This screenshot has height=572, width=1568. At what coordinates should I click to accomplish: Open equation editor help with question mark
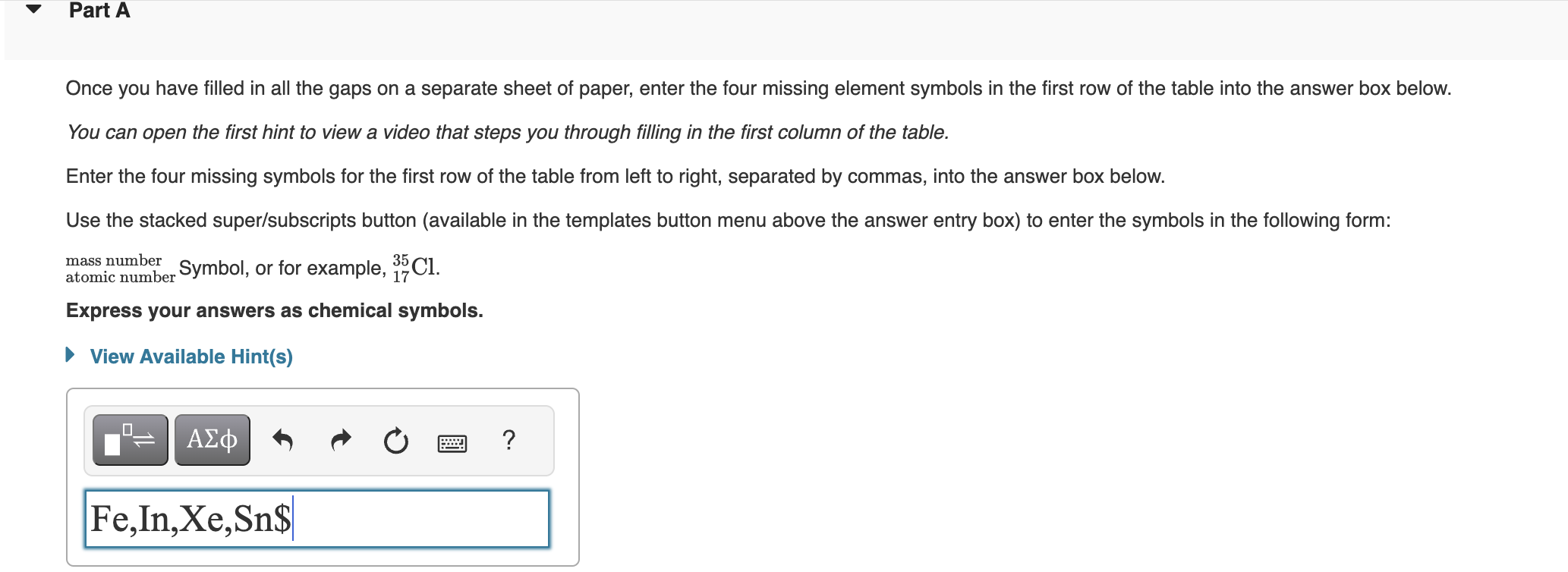[508, 440]
